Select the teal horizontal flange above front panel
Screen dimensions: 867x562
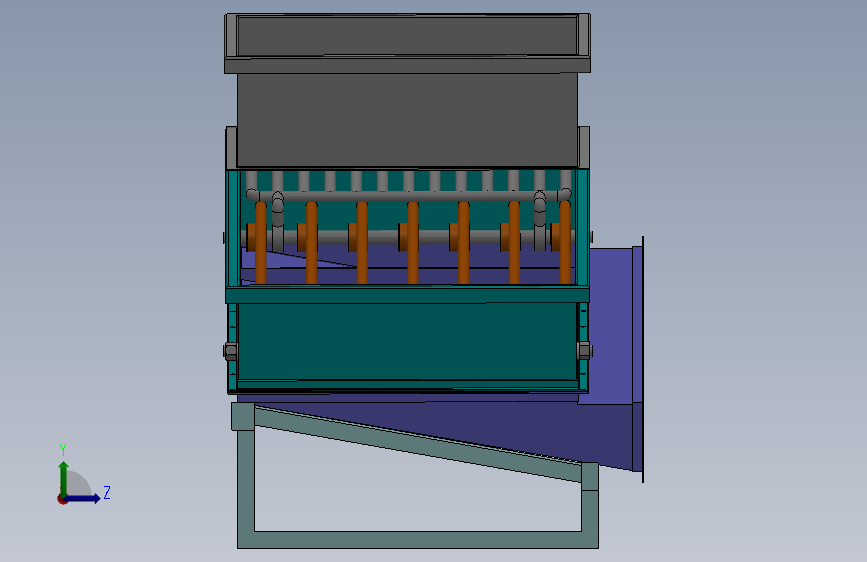point(408,294)
